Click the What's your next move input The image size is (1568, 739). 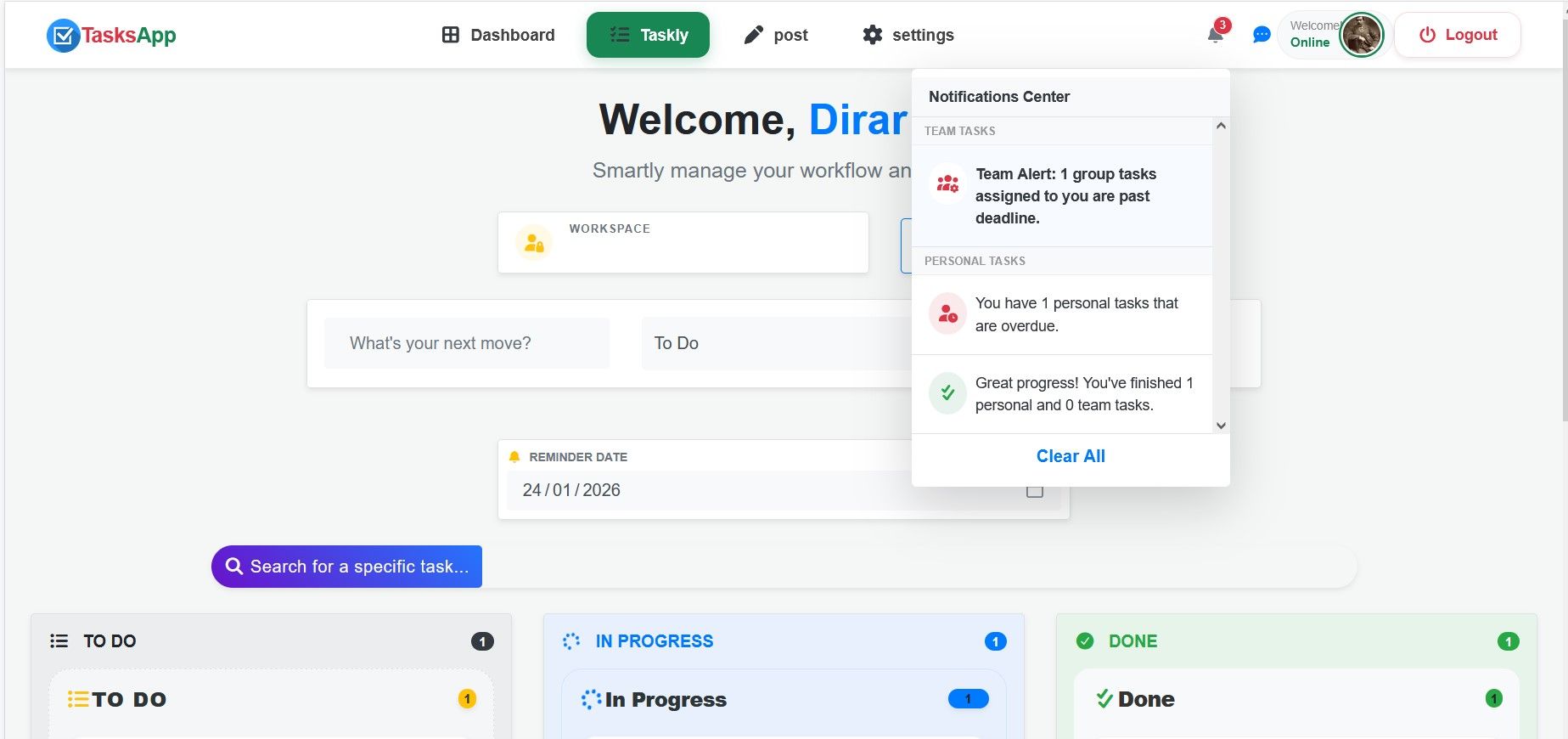[x=467, y=343]
